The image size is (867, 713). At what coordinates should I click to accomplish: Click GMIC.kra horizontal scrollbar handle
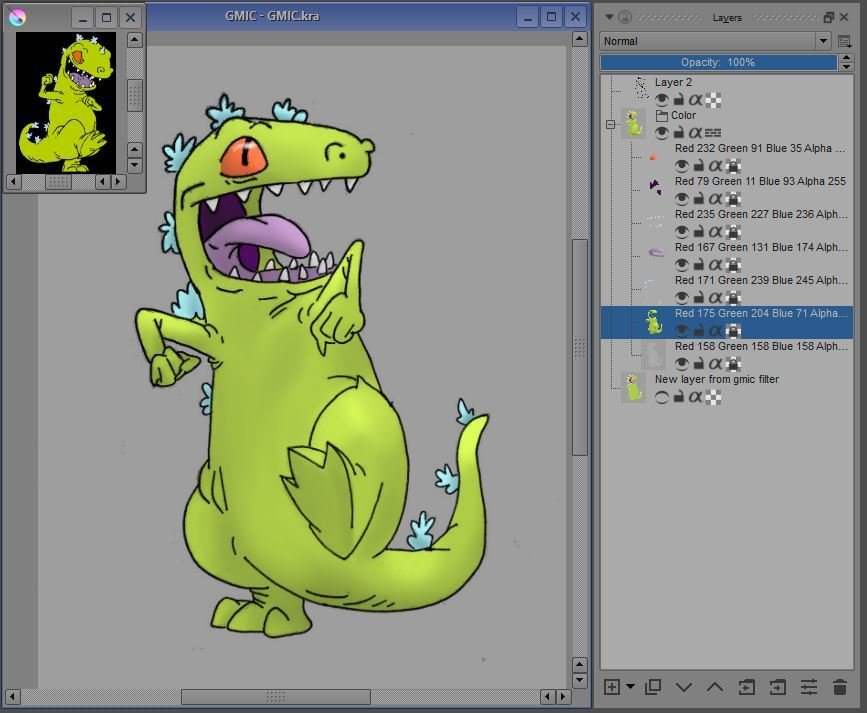coord(275,697)
